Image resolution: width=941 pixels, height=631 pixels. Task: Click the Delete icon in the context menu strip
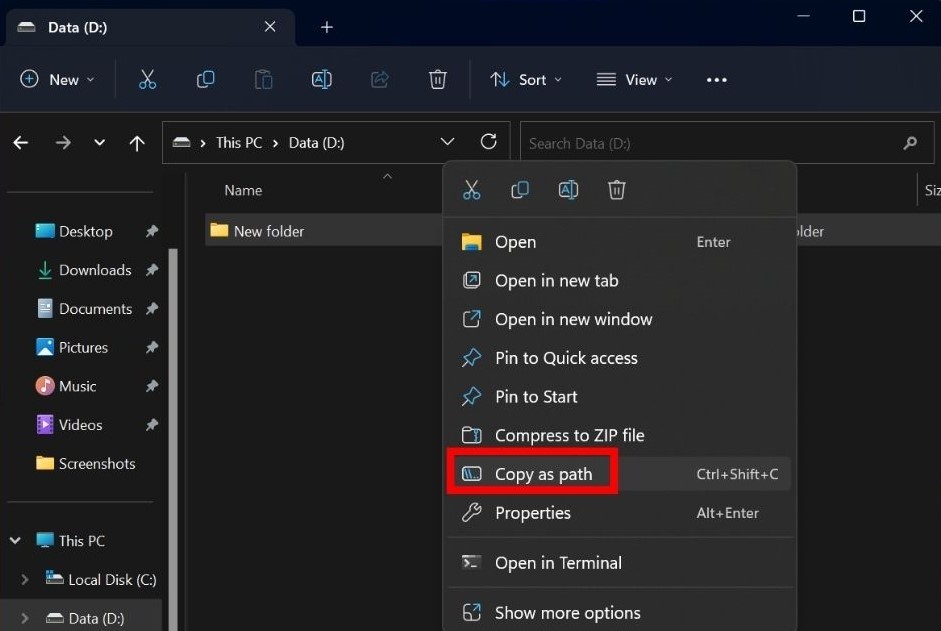[x=617, y=189]
